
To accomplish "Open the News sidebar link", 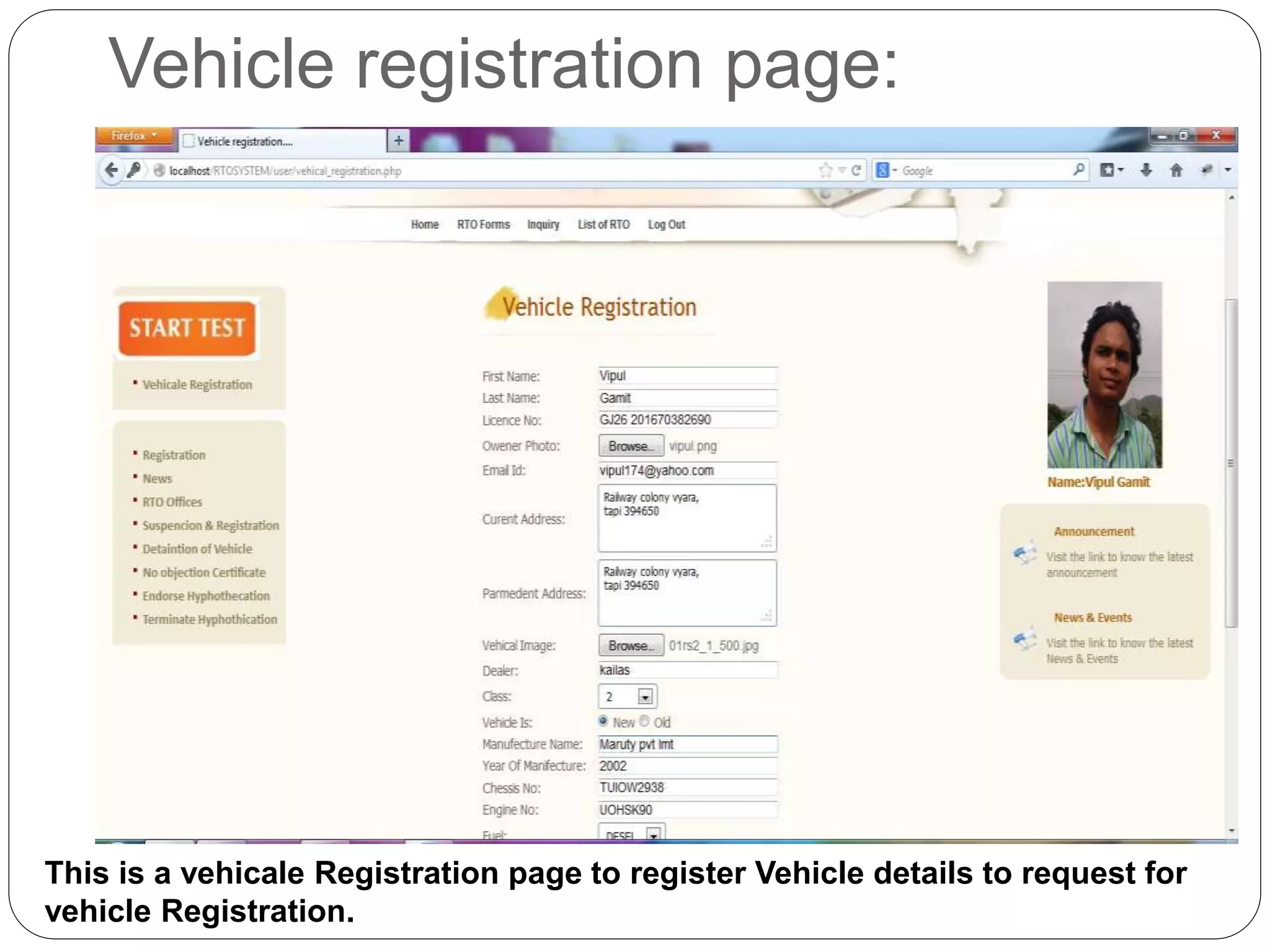I will point(158,478).
